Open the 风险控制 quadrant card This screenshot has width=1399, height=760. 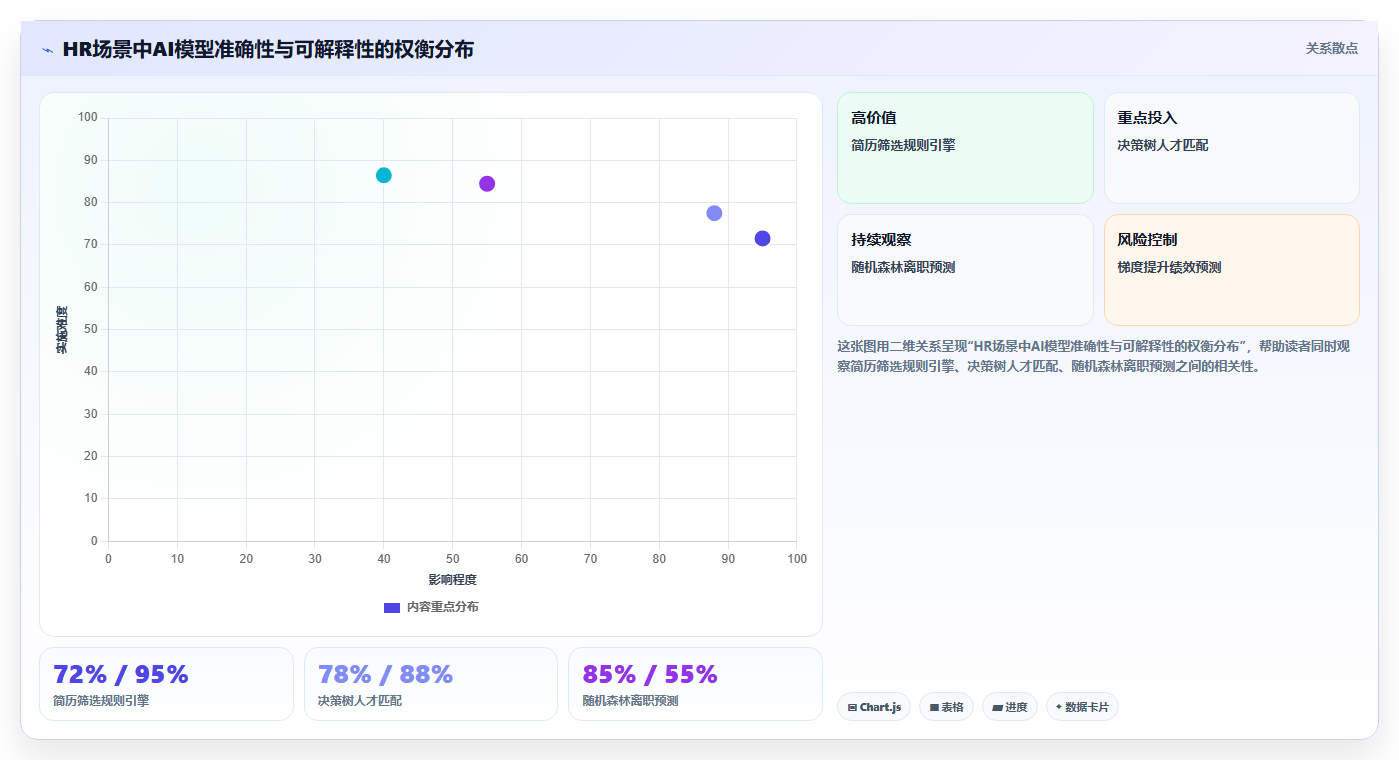click(x=1231, y=270)
